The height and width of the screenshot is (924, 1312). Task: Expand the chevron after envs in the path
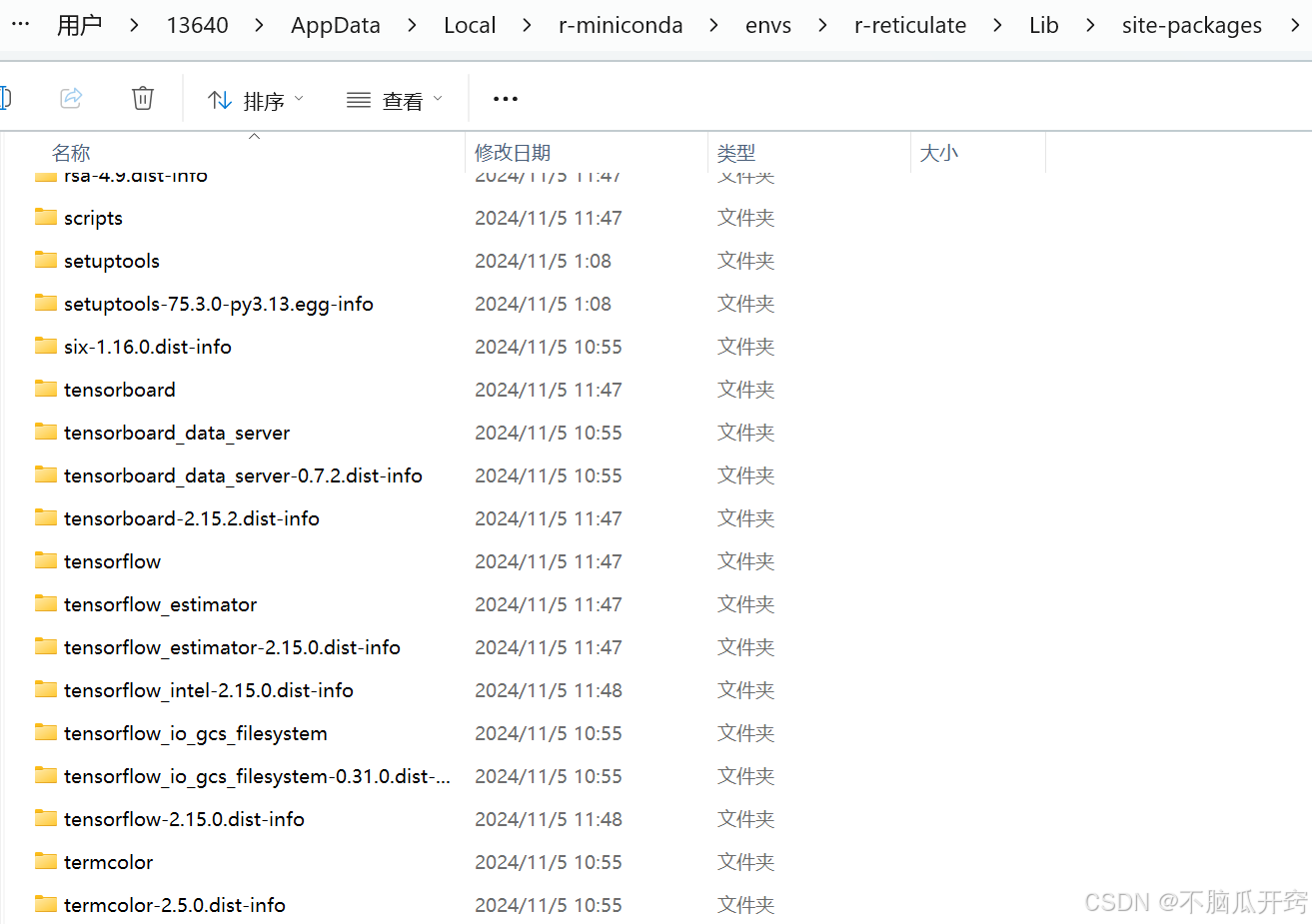pos(822,25)
